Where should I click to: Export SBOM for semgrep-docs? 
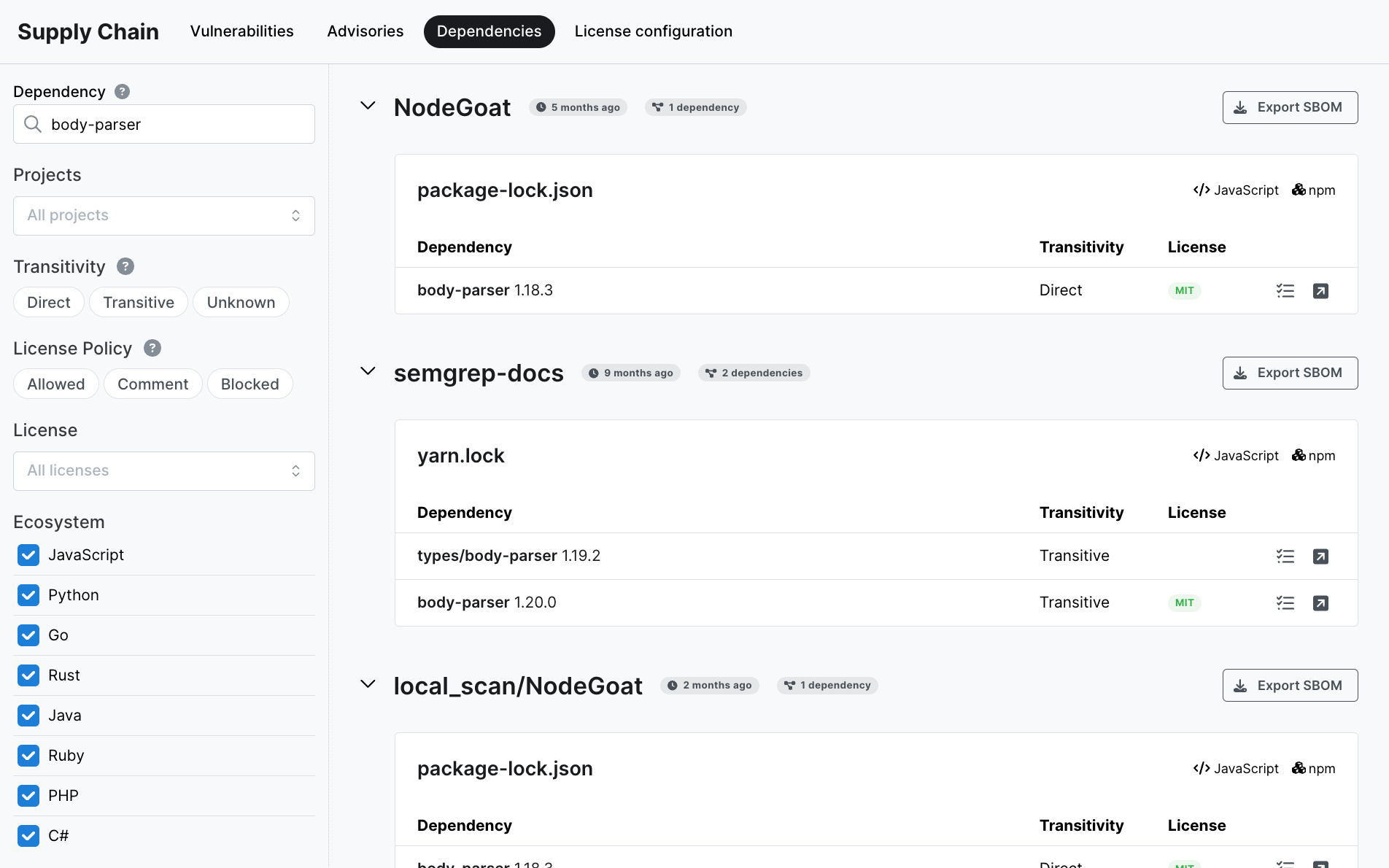pos(1289,373)
